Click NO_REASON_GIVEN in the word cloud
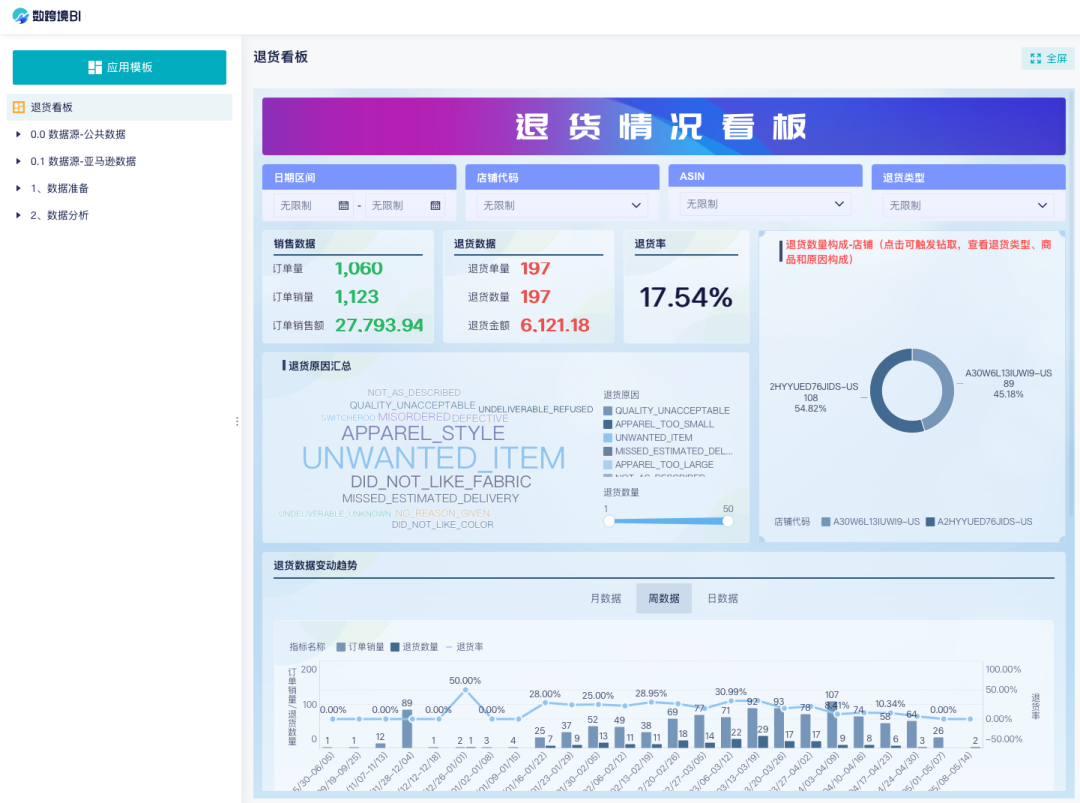Viewport: 1080px width, 803px height. (x=442, y=513)
